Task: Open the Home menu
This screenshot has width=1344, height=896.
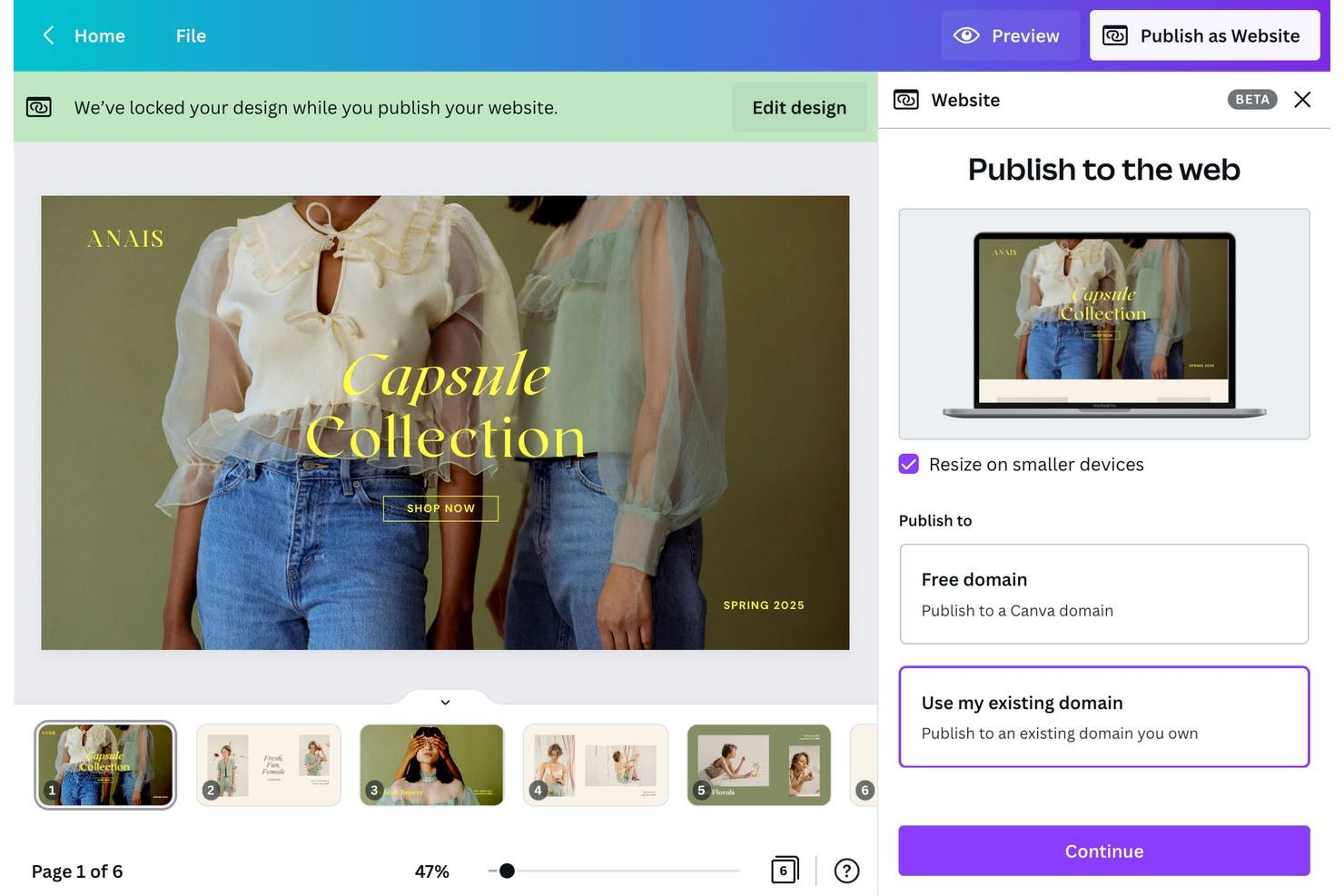Action: [99, 35]
